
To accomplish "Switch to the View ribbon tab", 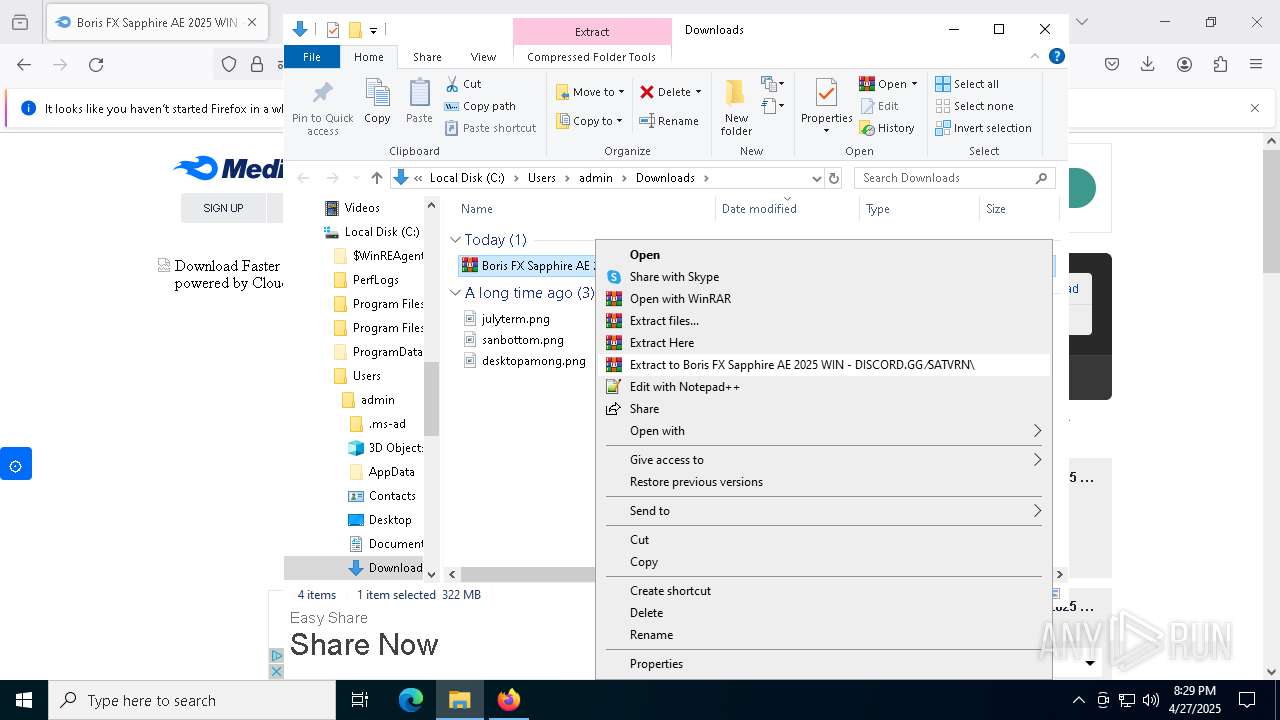I will pyautogui.click(x=483, y=57).
